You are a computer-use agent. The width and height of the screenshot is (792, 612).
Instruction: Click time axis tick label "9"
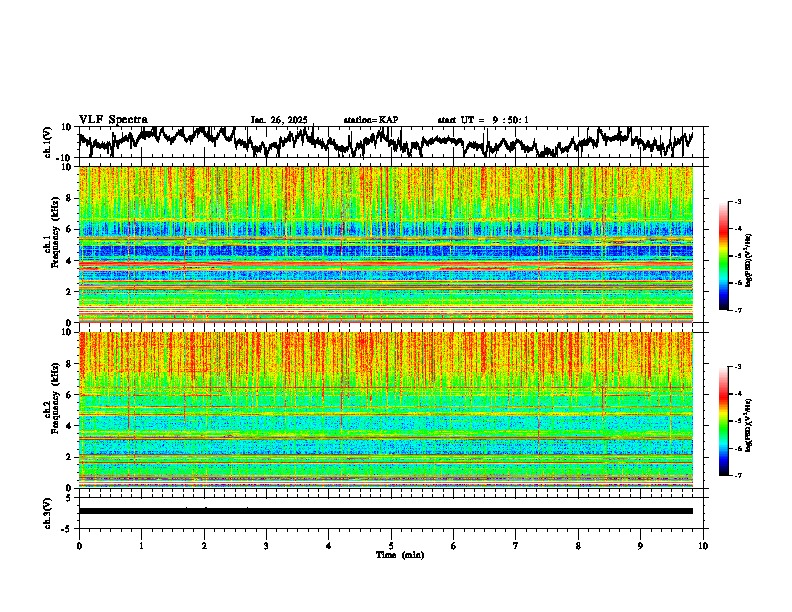pos(640,546)
